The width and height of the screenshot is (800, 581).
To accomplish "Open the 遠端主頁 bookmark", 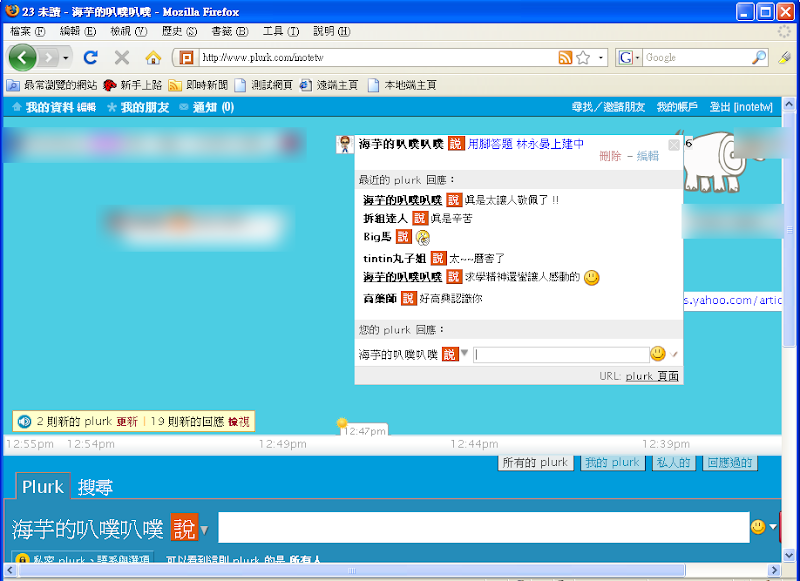I will pyautogui.click(x=329, y=85).
